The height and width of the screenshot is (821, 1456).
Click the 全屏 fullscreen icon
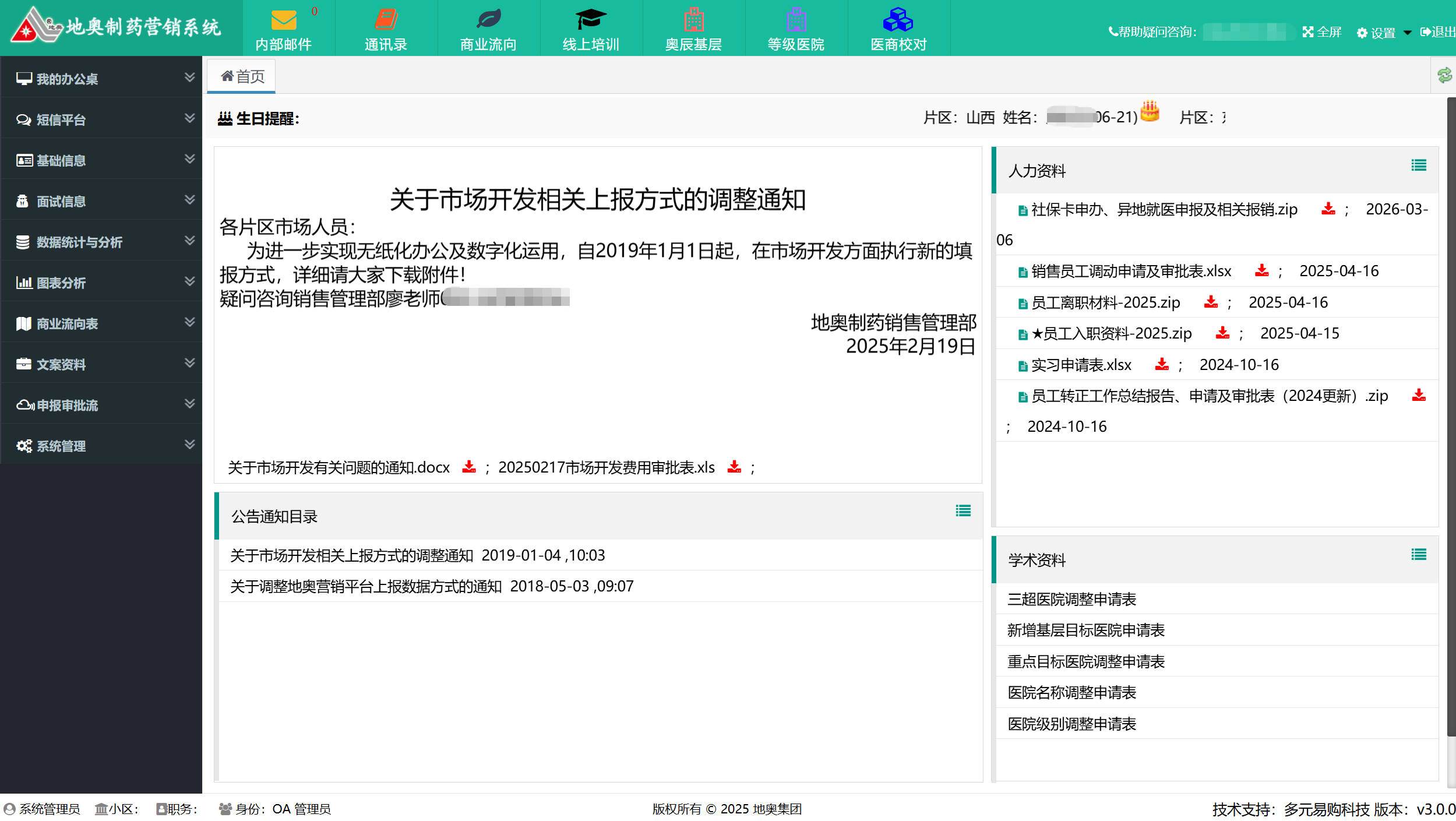point(1307,32)
